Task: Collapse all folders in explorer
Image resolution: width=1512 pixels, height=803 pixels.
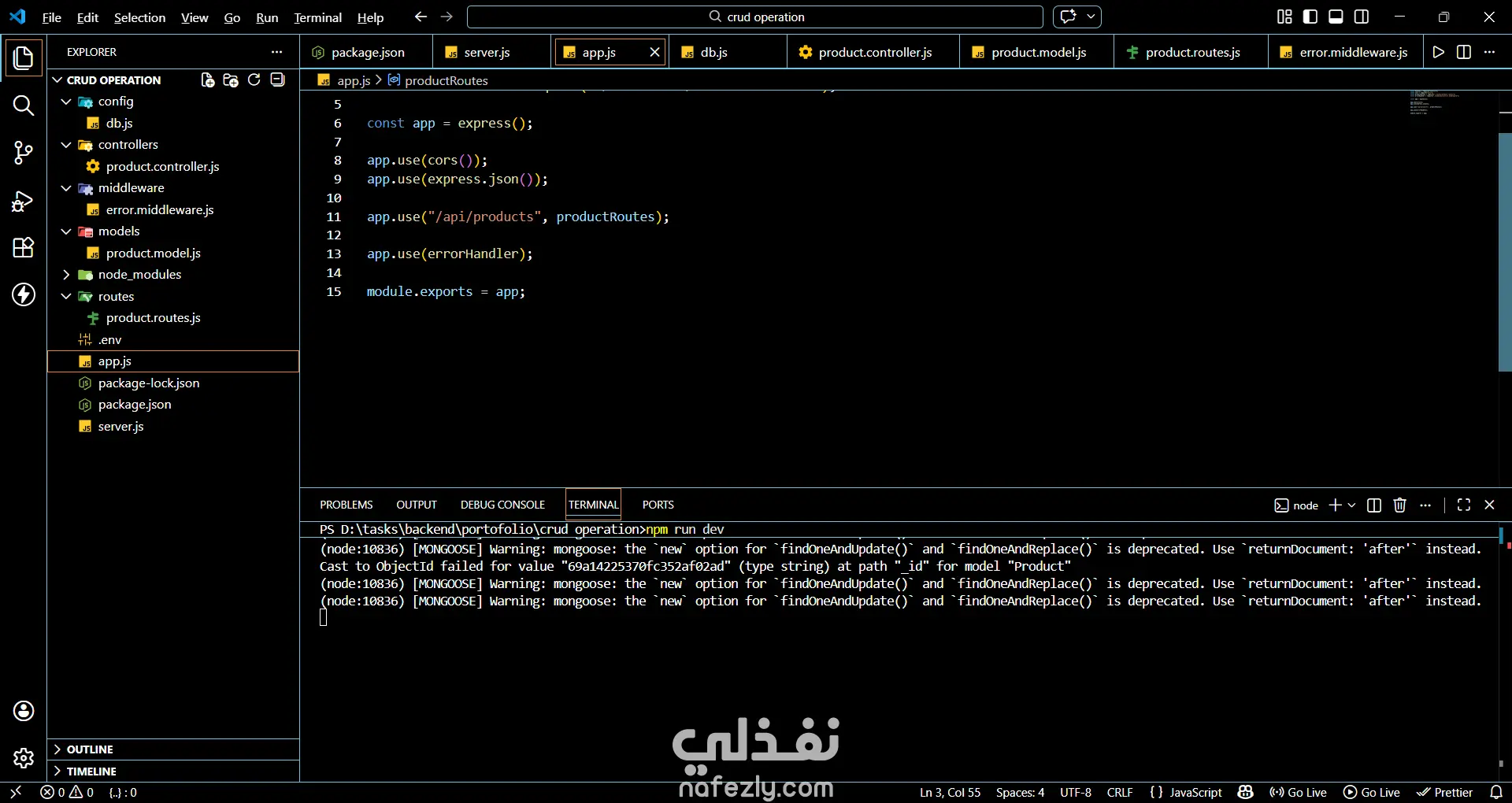Action: pyautogui.click(x=277, y=80)
